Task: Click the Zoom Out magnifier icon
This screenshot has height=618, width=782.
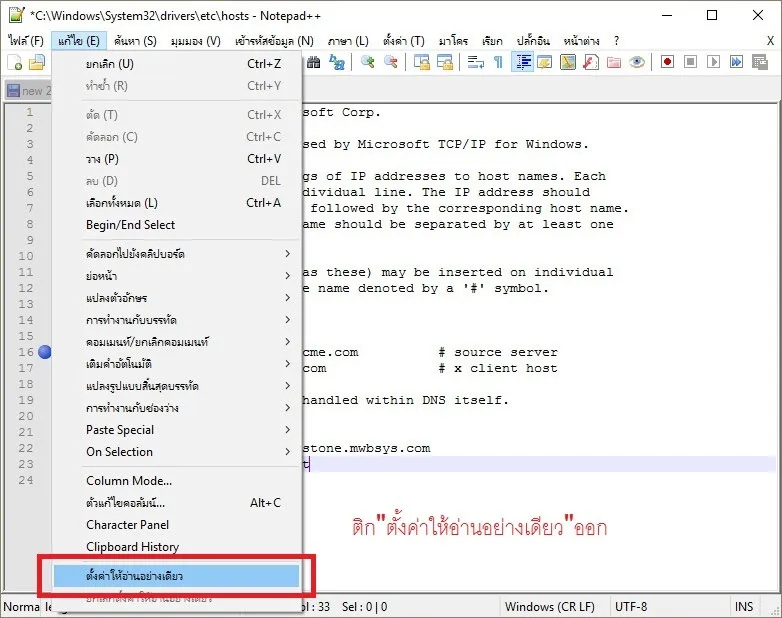Action: 391,62
